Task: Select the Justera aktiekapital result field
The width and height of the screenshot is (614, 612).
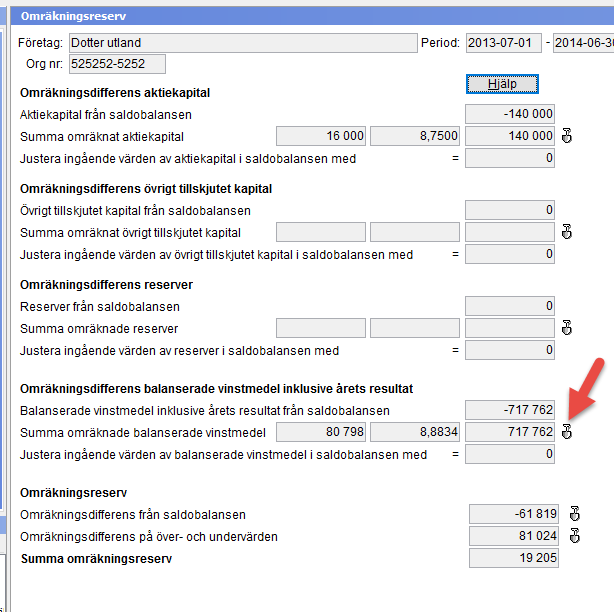Action: point(510,158)
